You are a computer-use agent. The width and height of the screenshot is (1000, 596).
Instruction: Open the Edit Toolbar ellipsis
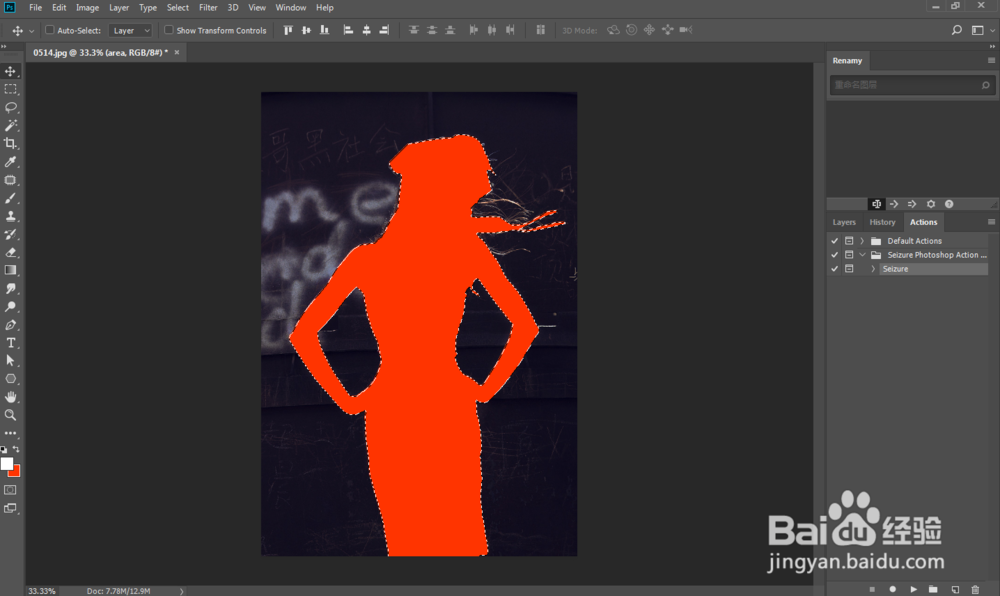(x=10, y=433)
